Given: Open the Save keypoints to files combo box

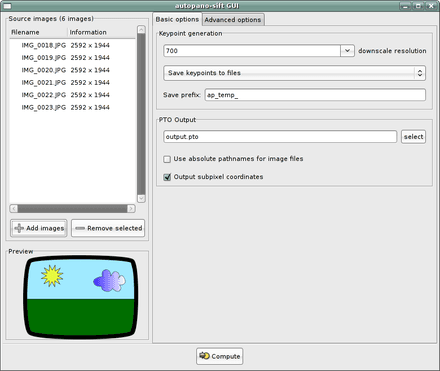Looking at the screenshot, I should click(x=294, y=73).
